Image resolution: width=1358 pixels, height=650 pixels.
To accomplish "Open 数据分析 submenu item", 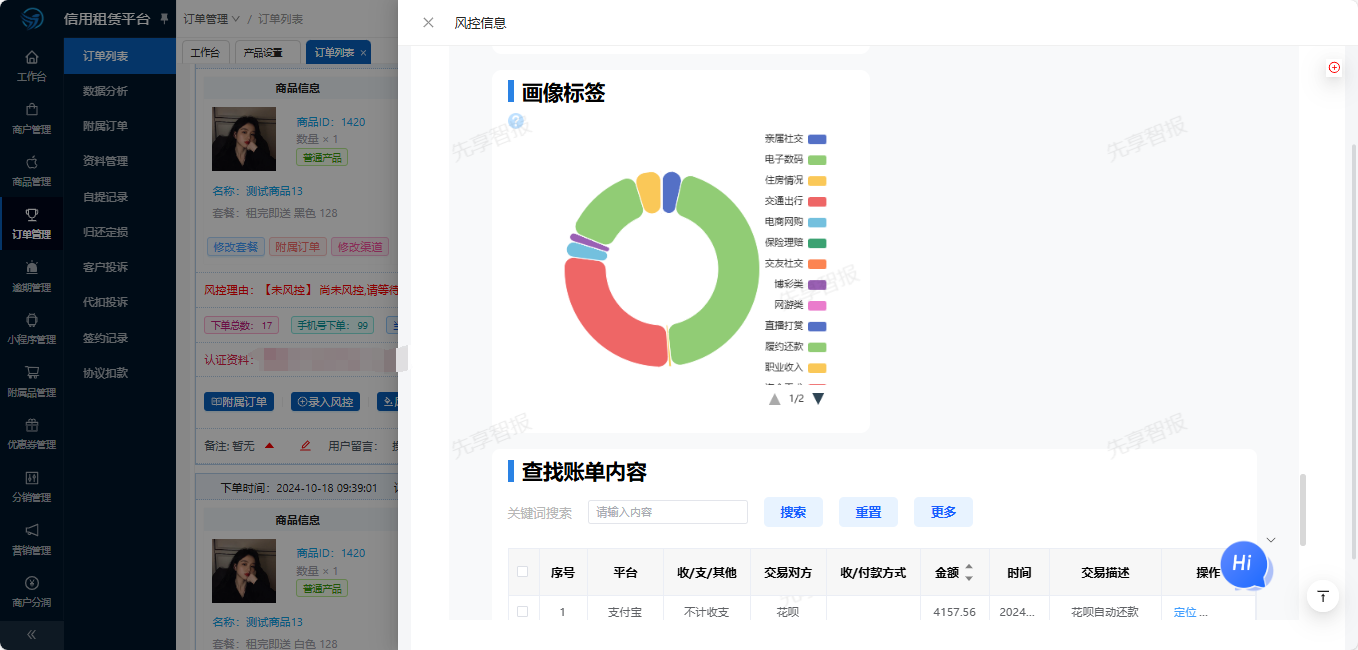I will tap(105, 91).
